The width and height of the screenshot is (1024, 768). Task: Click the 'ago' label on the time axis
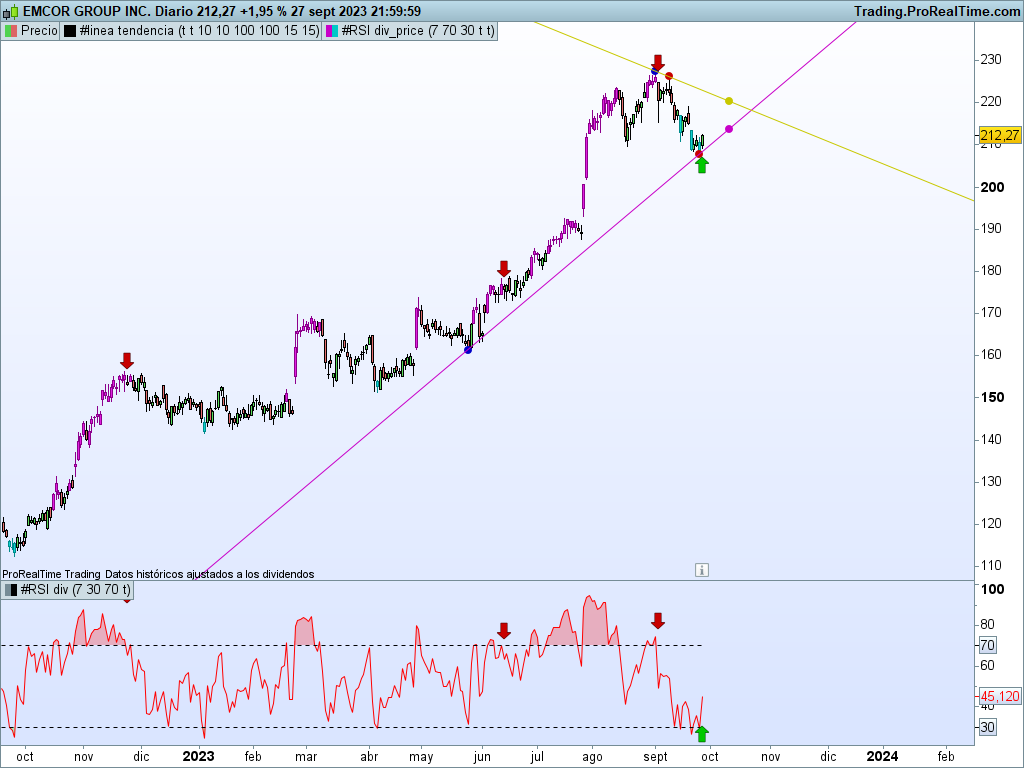(592, 757)
